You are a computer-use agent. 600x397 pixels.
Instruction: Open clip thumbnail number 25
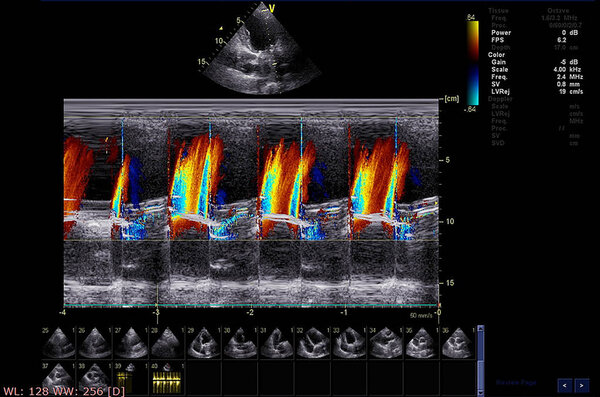coord(59,343)
